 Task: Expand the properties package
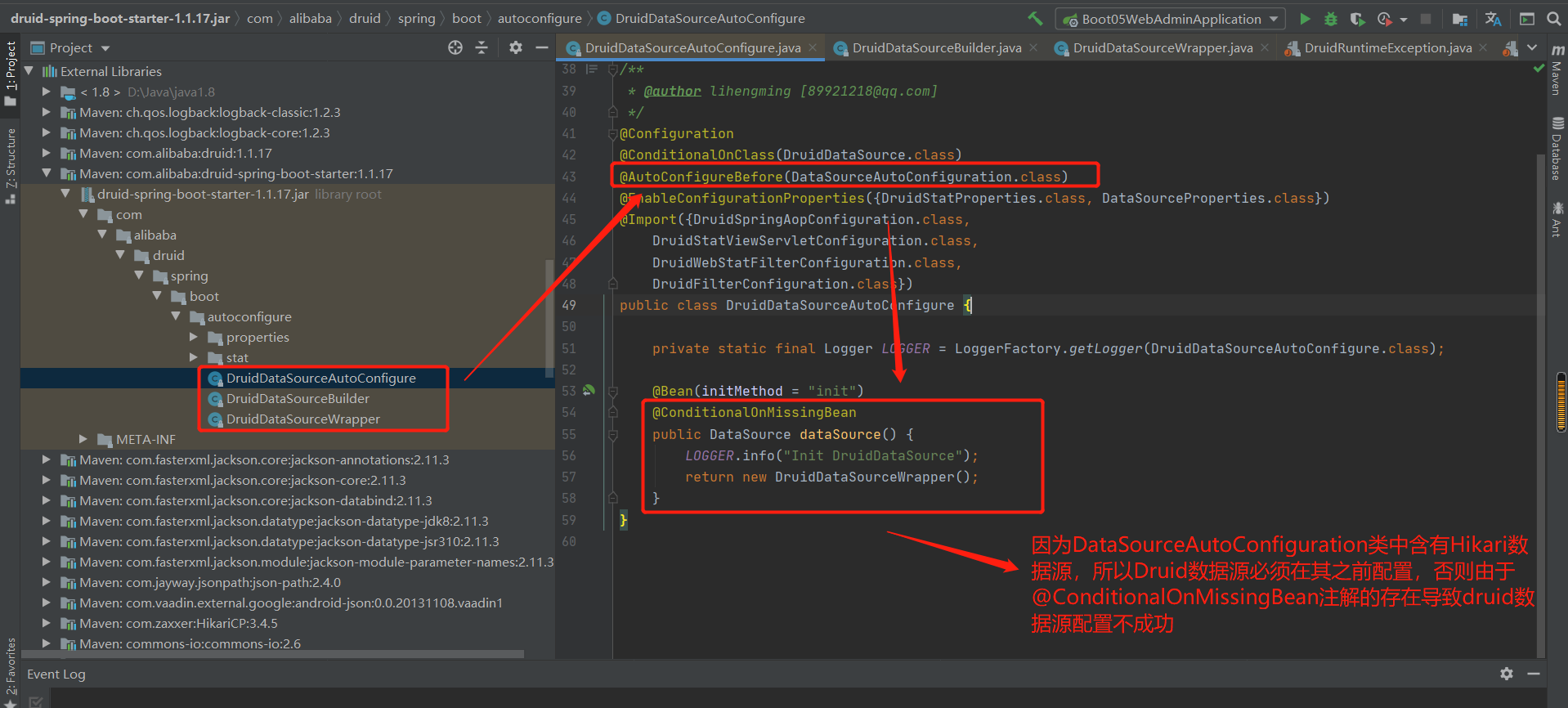coord(194,337)
